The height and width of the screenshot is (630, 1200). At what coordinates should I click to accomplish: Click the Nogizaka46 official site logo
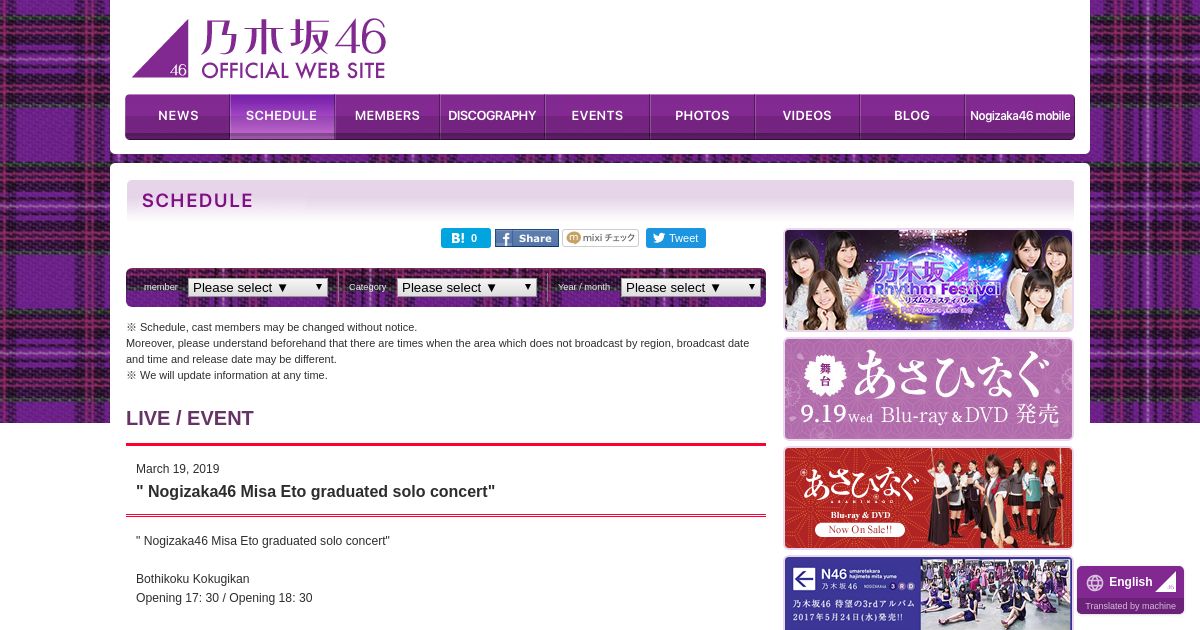[x=258, y=48]
